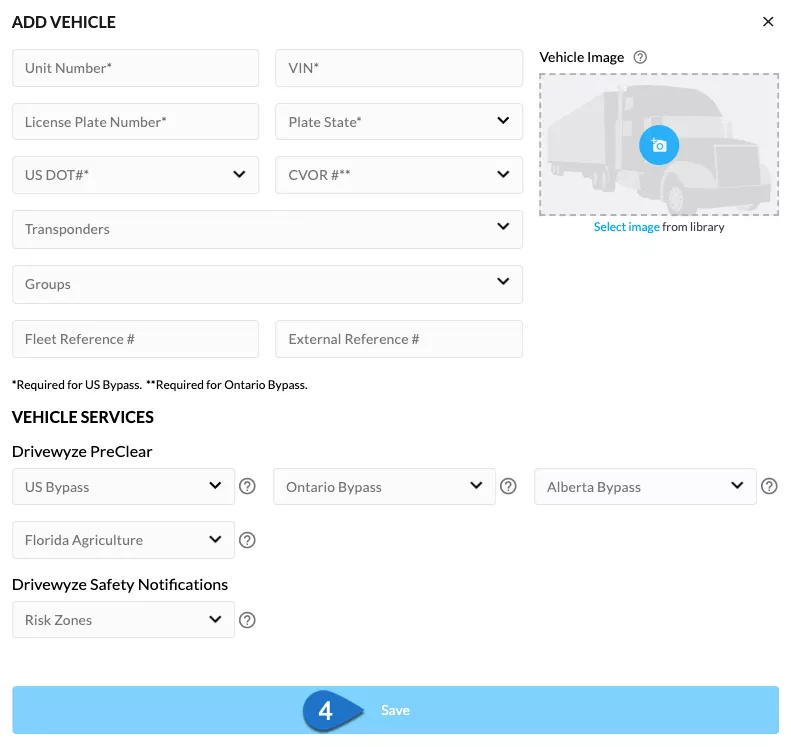Screen dimensions: 791x747
Task: Click the Select image link
Action: [x=626, y=227]
